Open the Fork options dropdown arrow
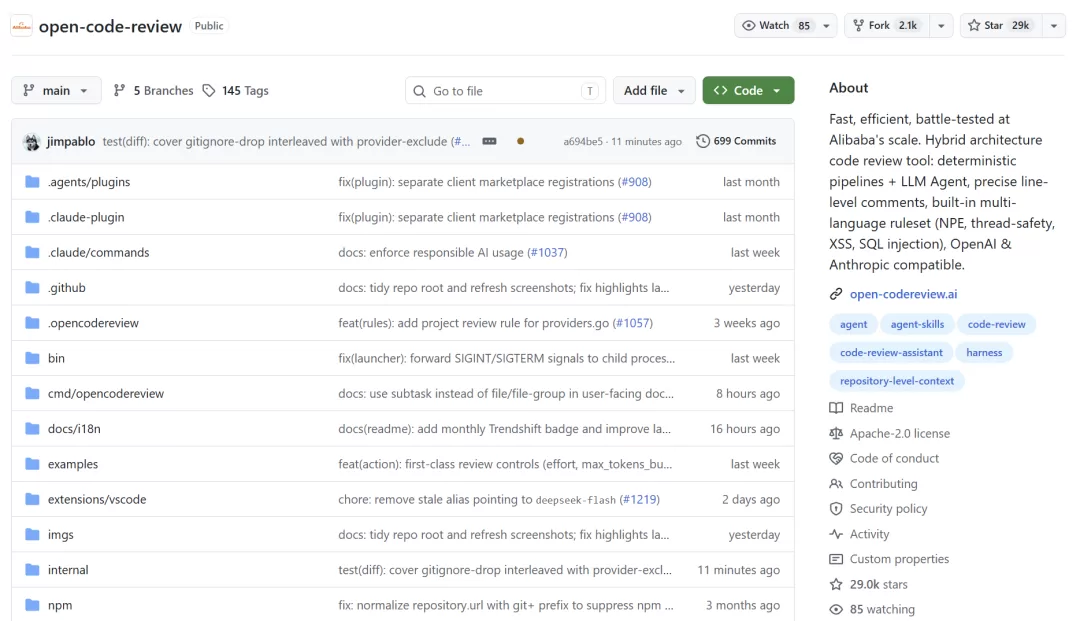Viewport: 1080px width, 621px height. pos(941,26)
